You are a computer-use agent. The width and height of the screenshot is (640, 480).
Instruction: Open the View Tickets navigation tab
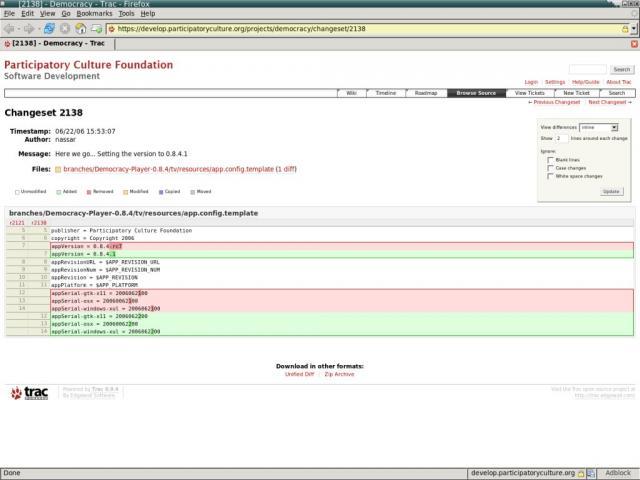(x=529, y=93)
